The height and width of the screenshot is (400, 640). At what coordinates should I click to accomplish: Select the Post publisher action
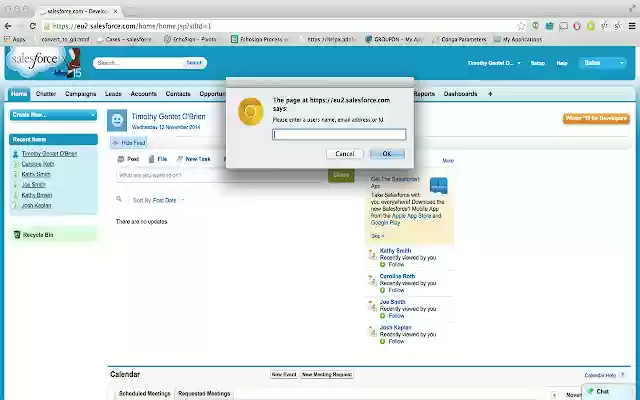pyautogui.click(x=128, y=159)
